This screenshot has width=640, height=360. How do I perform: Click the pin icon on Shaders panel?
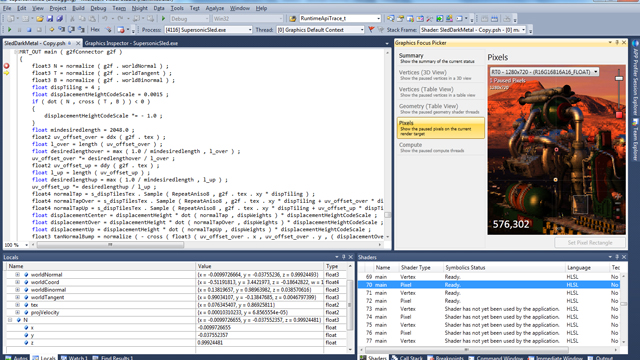coord(617,257)
